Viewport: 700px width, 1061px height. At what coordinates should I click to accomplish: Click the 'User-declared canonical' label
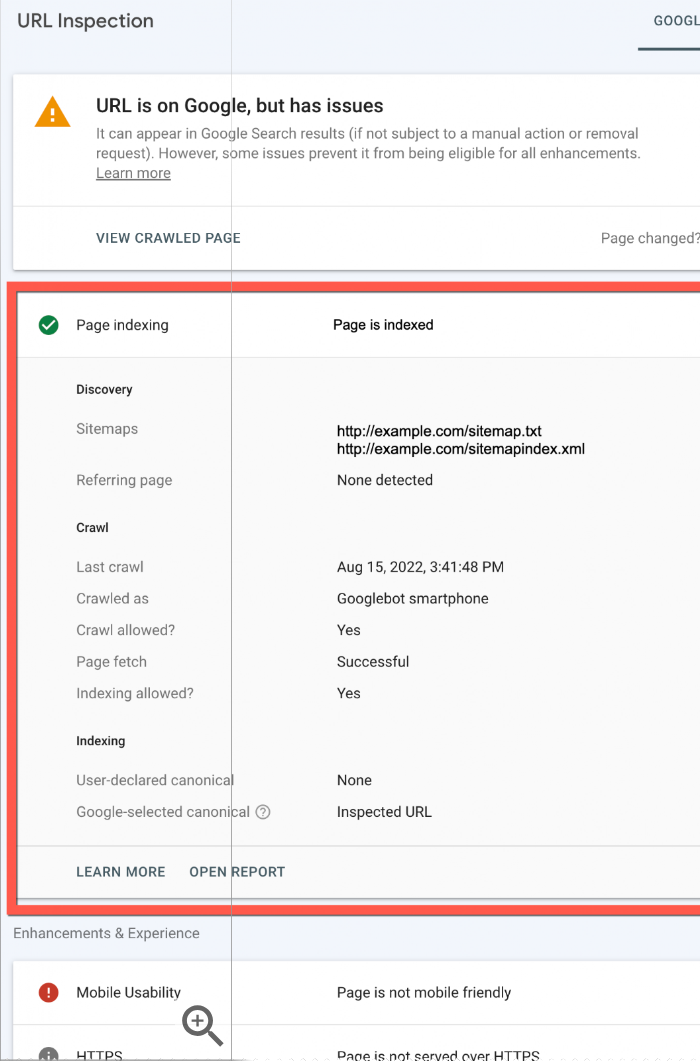click(155, 780)
